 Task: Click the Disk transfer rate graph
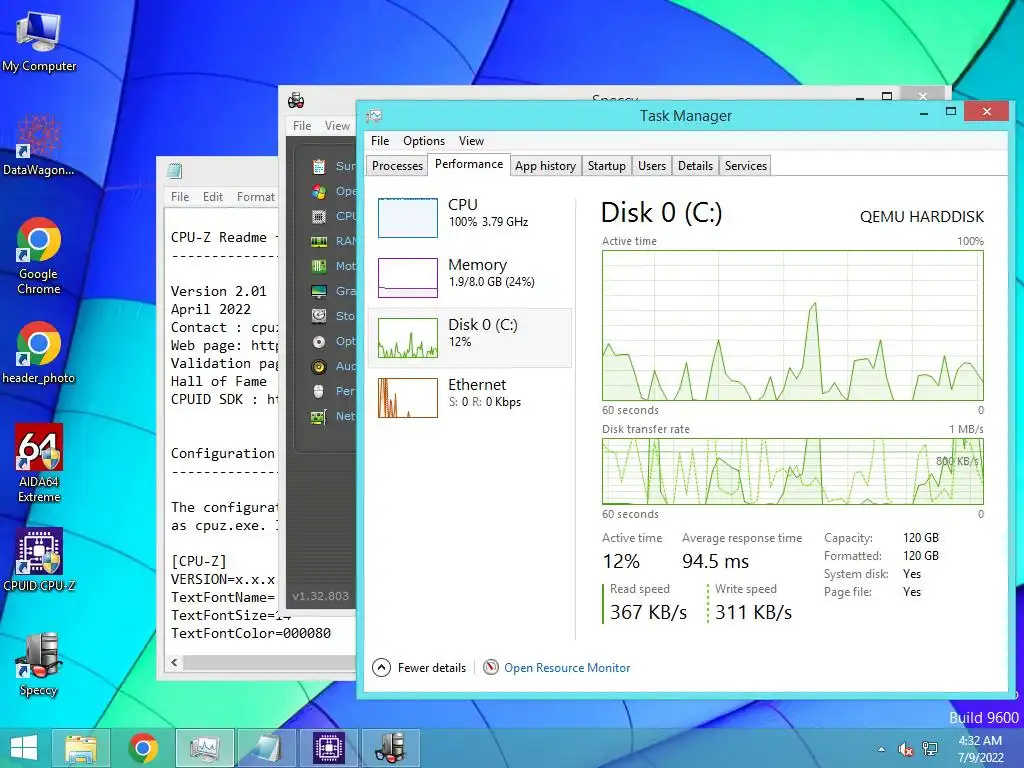tap(793, 471)
